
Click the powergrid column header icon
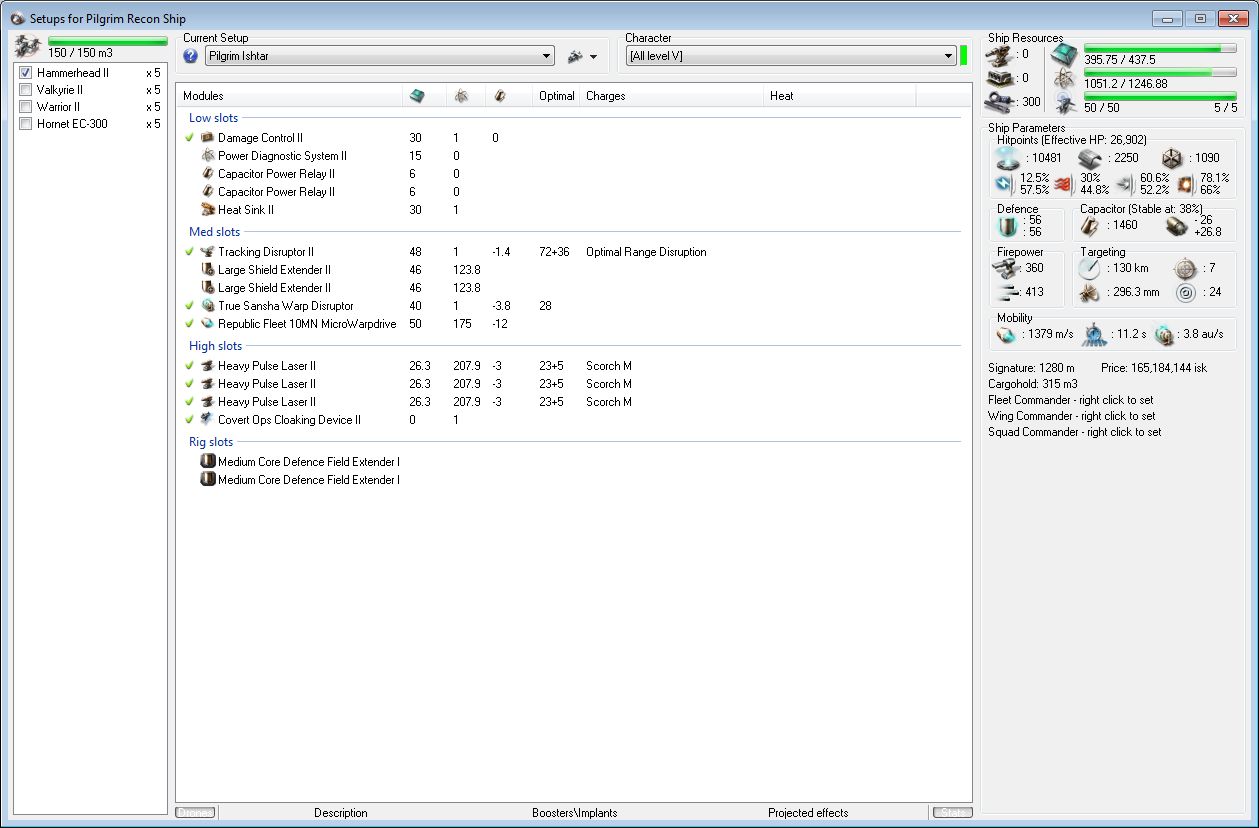(x=461, y=96)
